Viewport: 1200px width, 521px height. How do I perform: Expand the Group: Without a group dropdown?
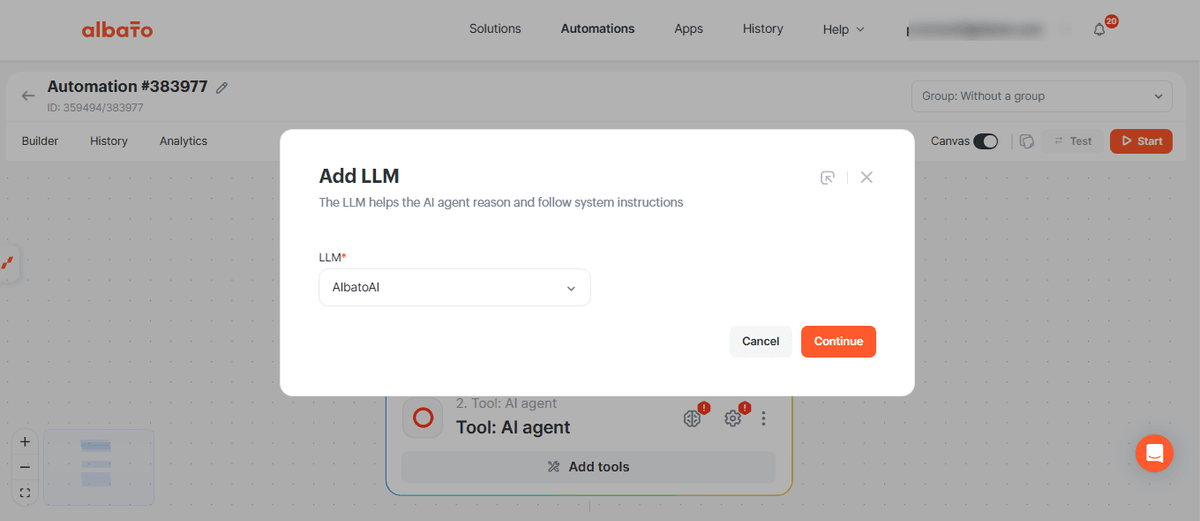coord(1042,96)
